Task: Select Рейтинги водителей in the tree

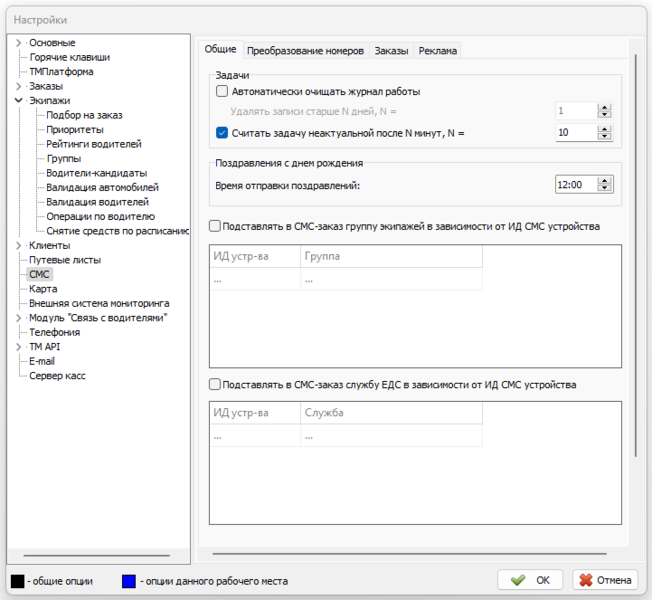Action: coord(91,144)
